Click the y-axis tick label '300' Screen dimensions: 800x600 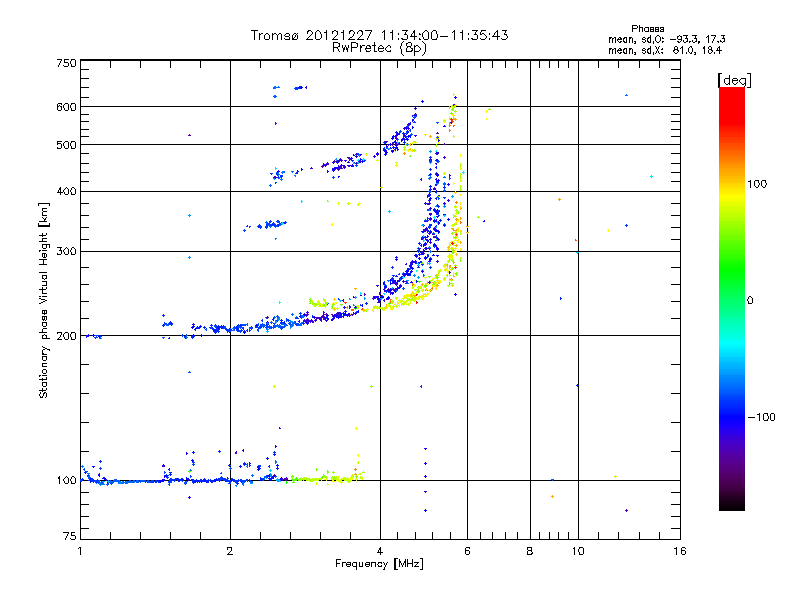click(66, 252)
